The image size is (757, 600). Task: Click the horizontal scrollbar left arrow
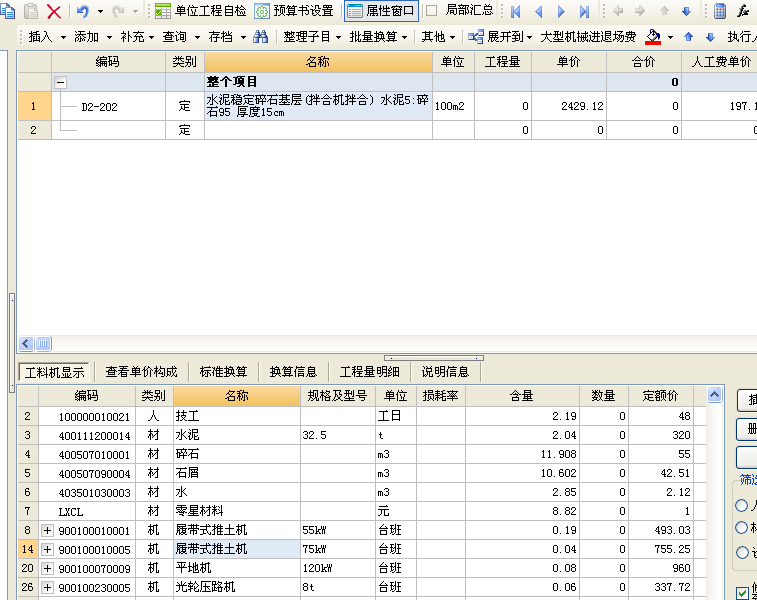26,343
